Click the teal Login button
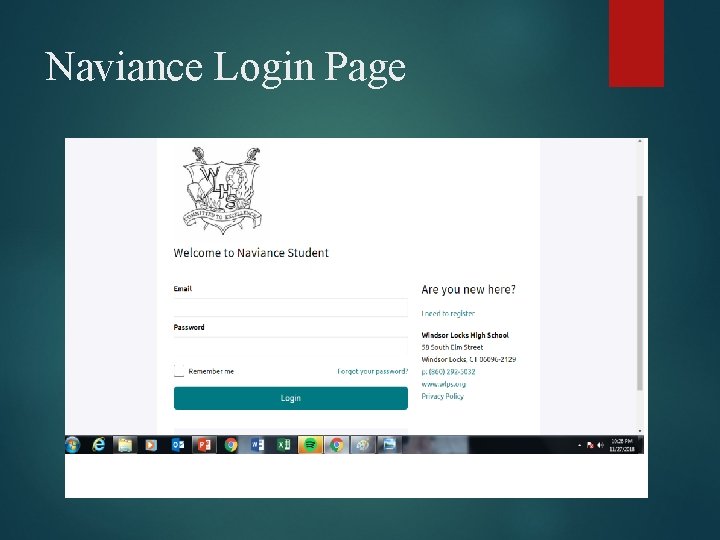The image size is (720, 540). tap(291, 398)
